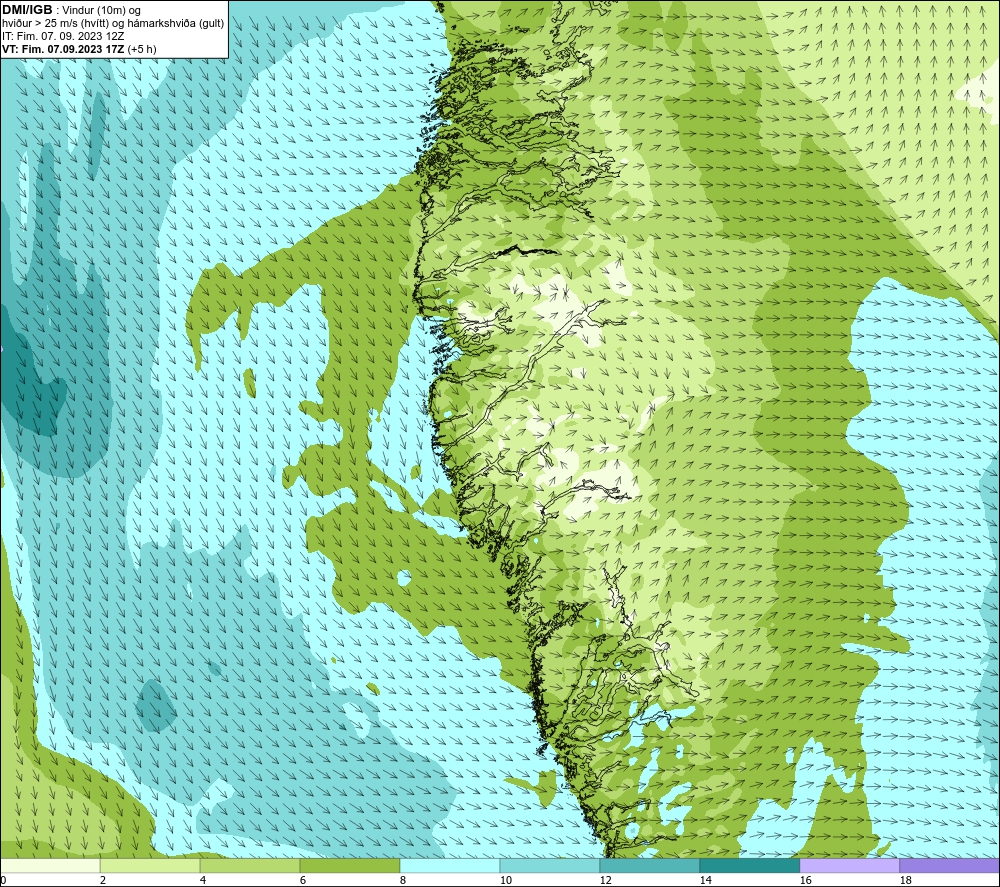Click the legend label '12'
This screenshot has height=887, width=1000.
[x=605, y=880]
